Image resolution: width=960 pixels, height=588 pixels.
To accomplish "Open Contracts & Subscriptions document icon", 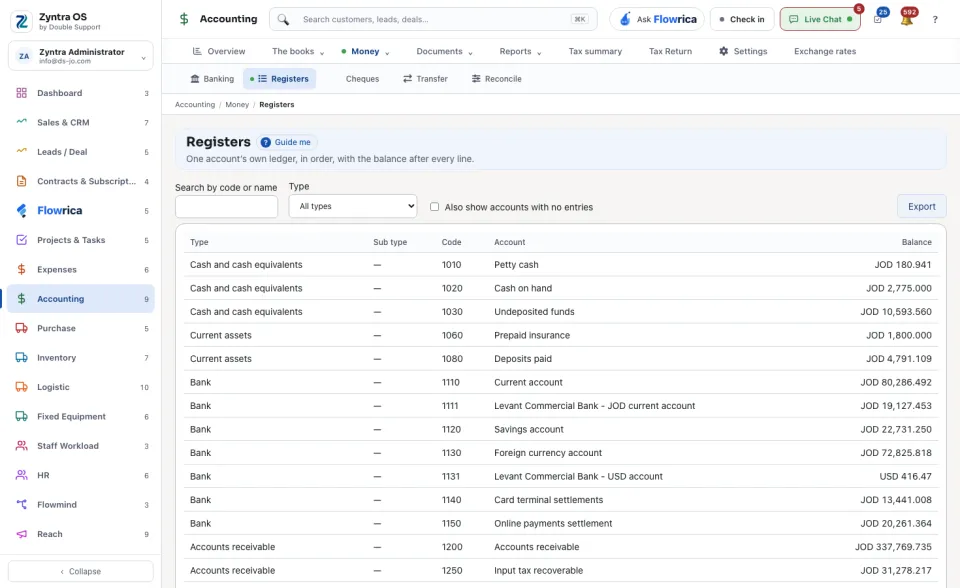I will pyautogui.click(x=21, y=181).
